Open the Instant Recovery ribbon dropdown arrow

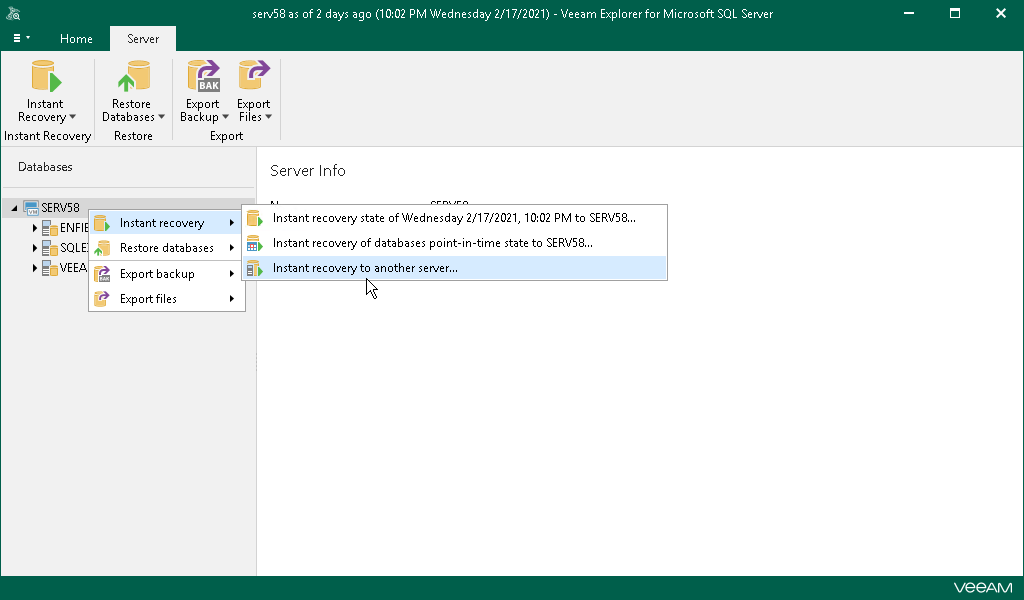click(72, 118)
